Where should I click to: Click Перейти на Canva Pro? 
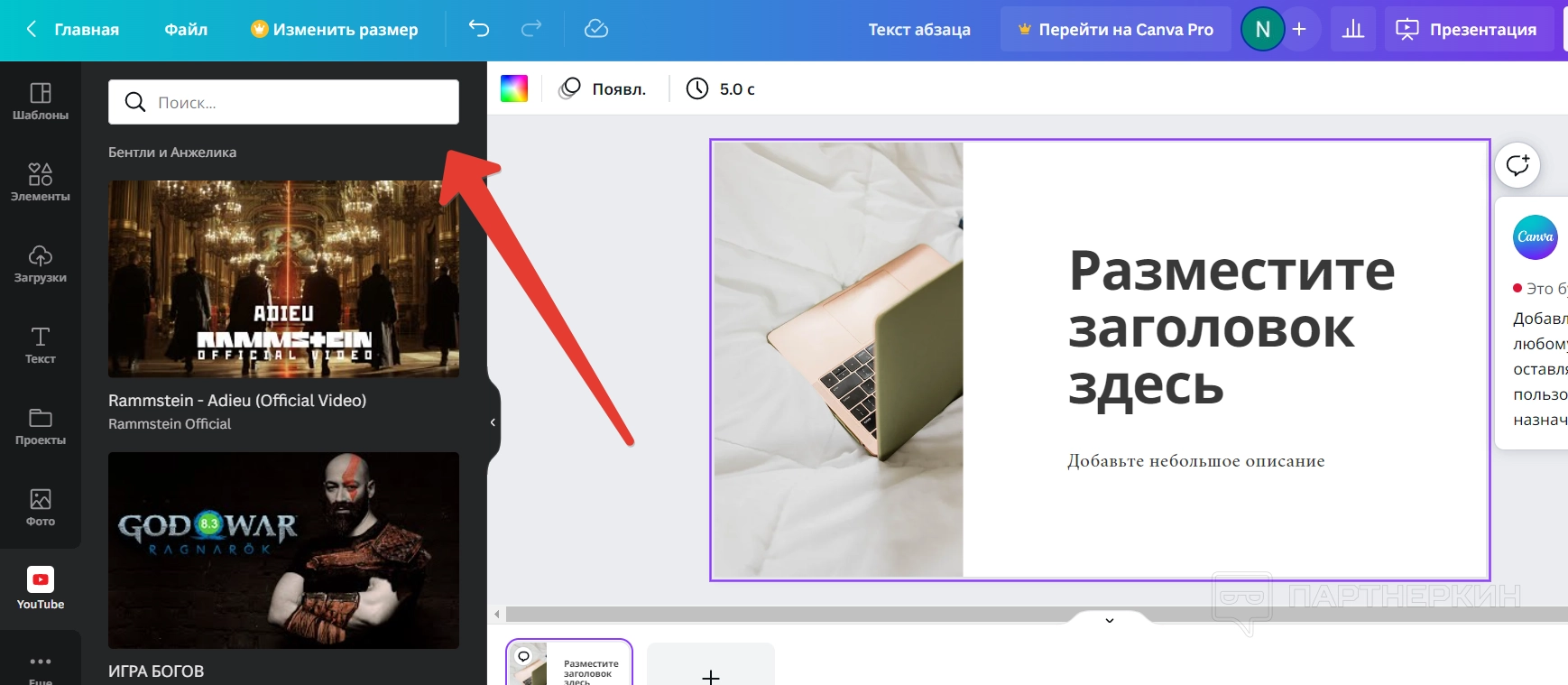point(1116,30)
